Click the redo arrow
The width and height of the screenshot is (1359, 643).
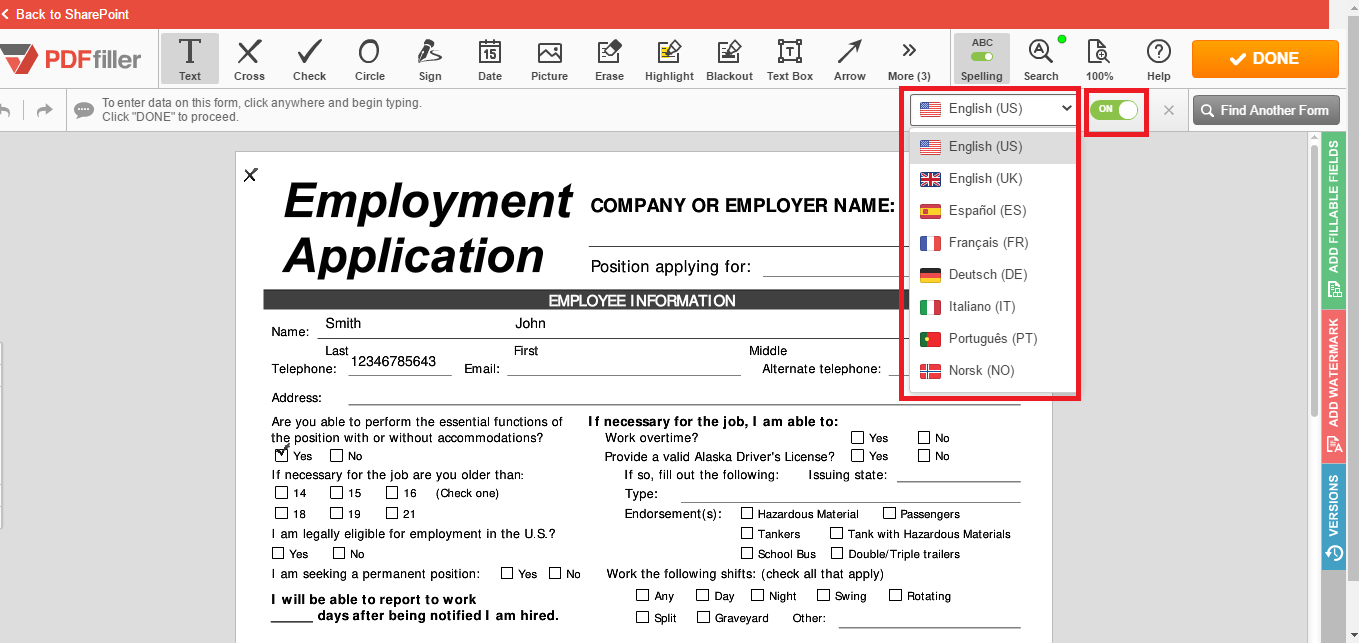point(44,110)
